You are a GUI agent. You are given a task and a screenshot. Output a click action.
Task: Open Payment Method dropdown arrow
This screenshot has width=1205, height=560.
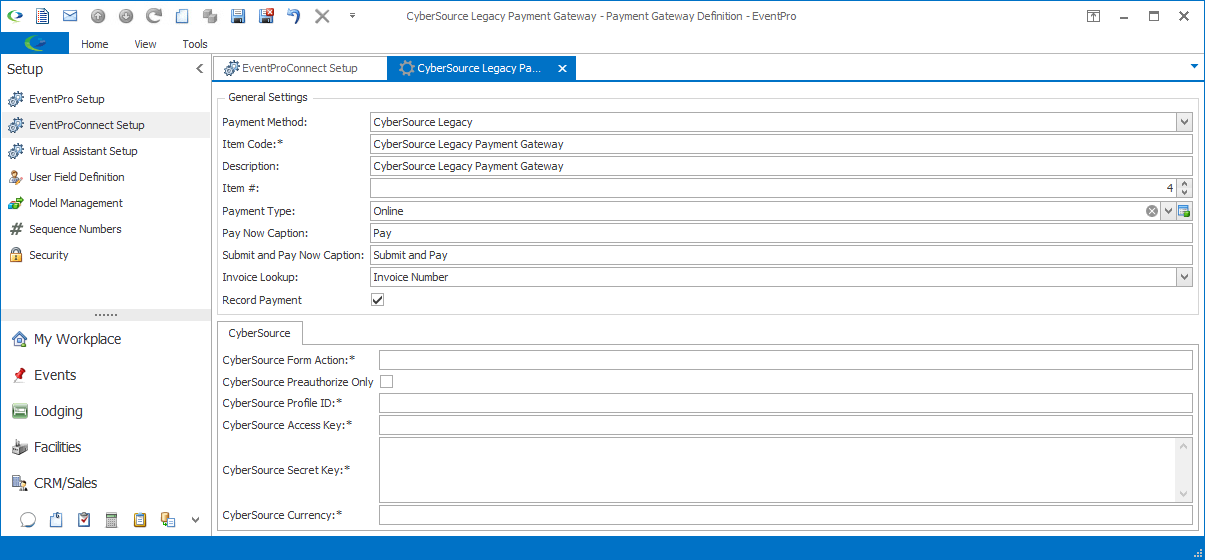pos(1184,122)
